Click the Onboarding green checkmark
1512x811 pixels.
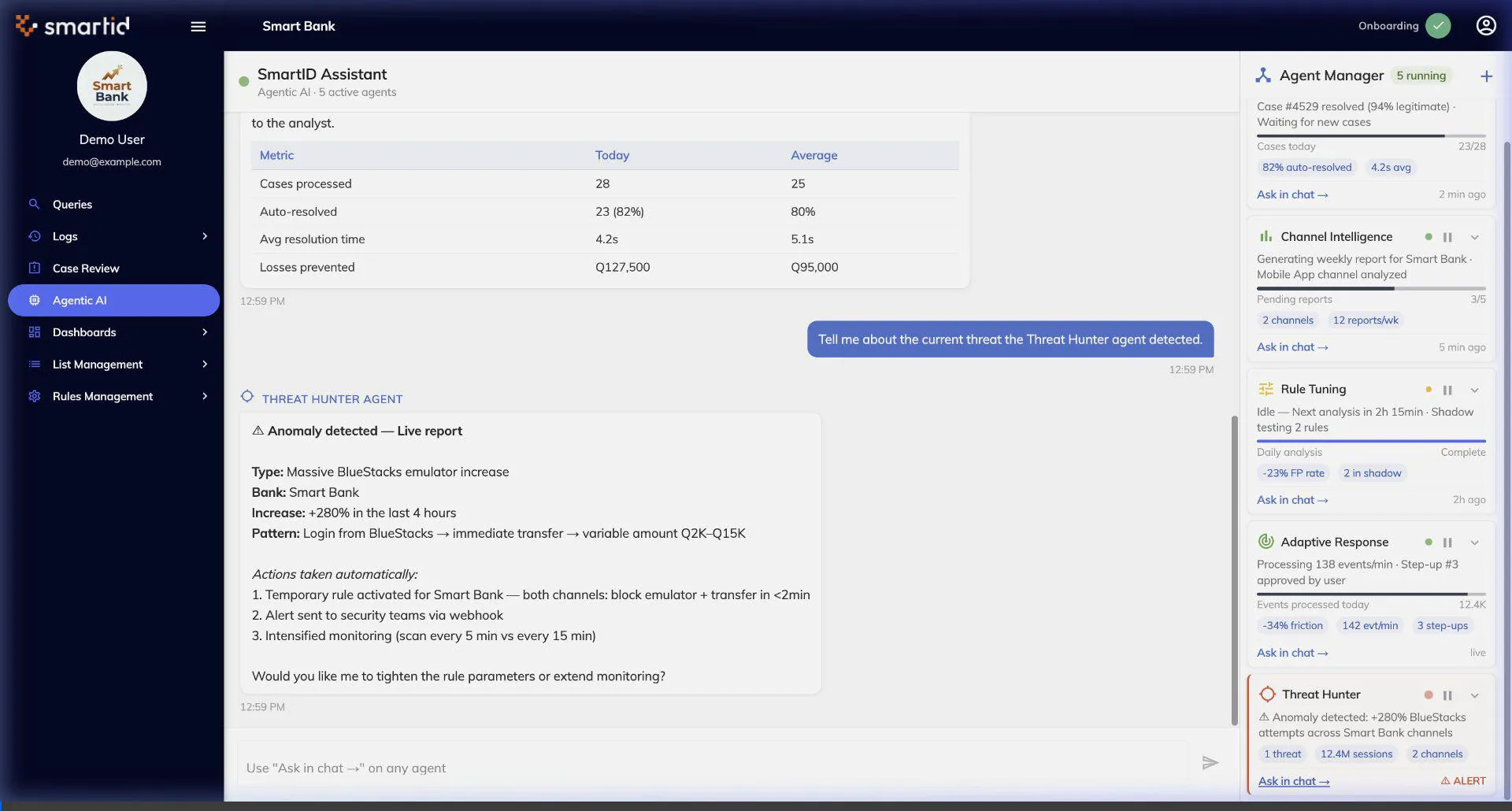click(1438, 26)
